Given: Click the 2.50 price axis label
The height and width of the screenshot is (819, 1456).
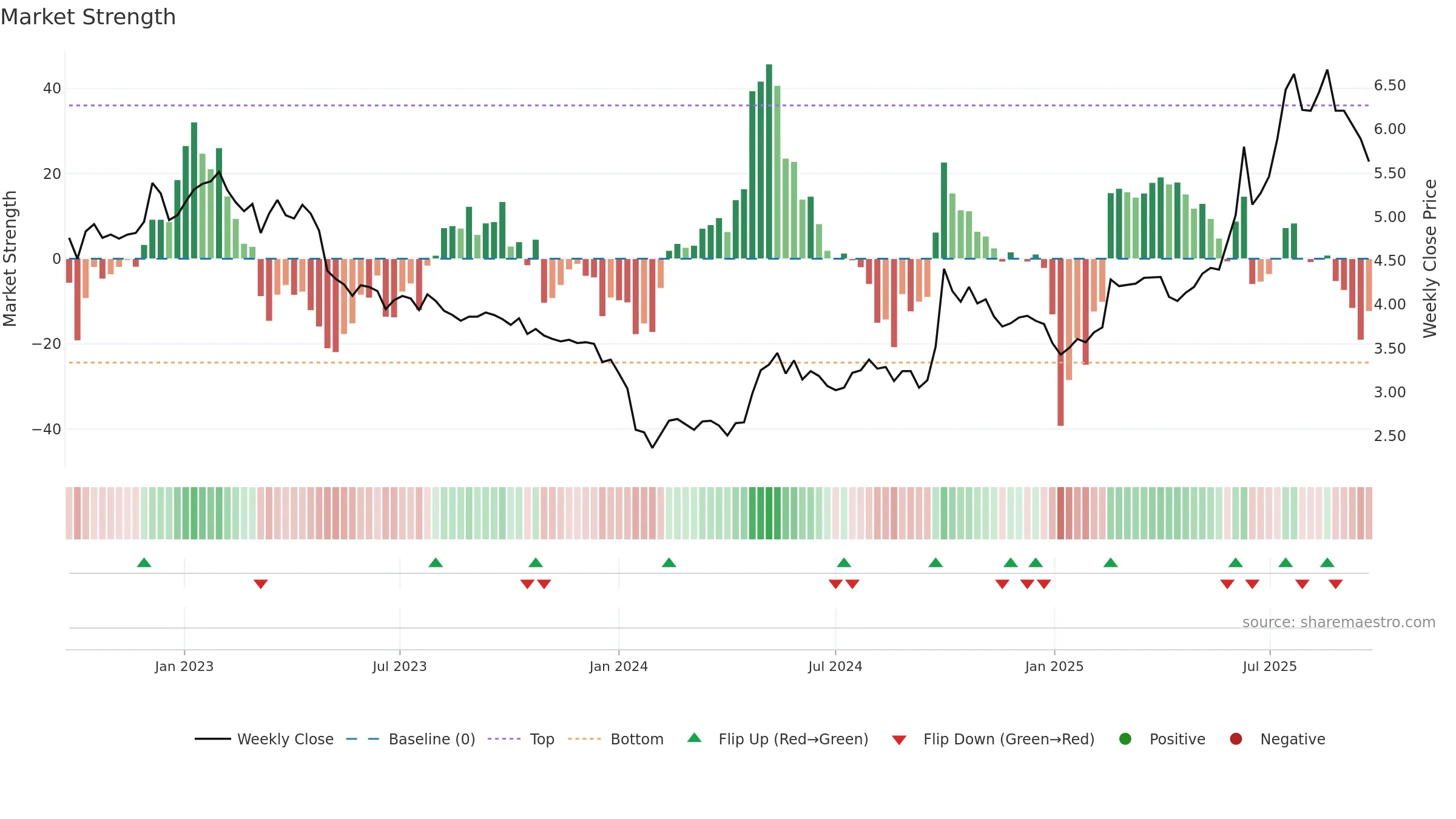Looking at the screenshot, I should click(1390, 436).
